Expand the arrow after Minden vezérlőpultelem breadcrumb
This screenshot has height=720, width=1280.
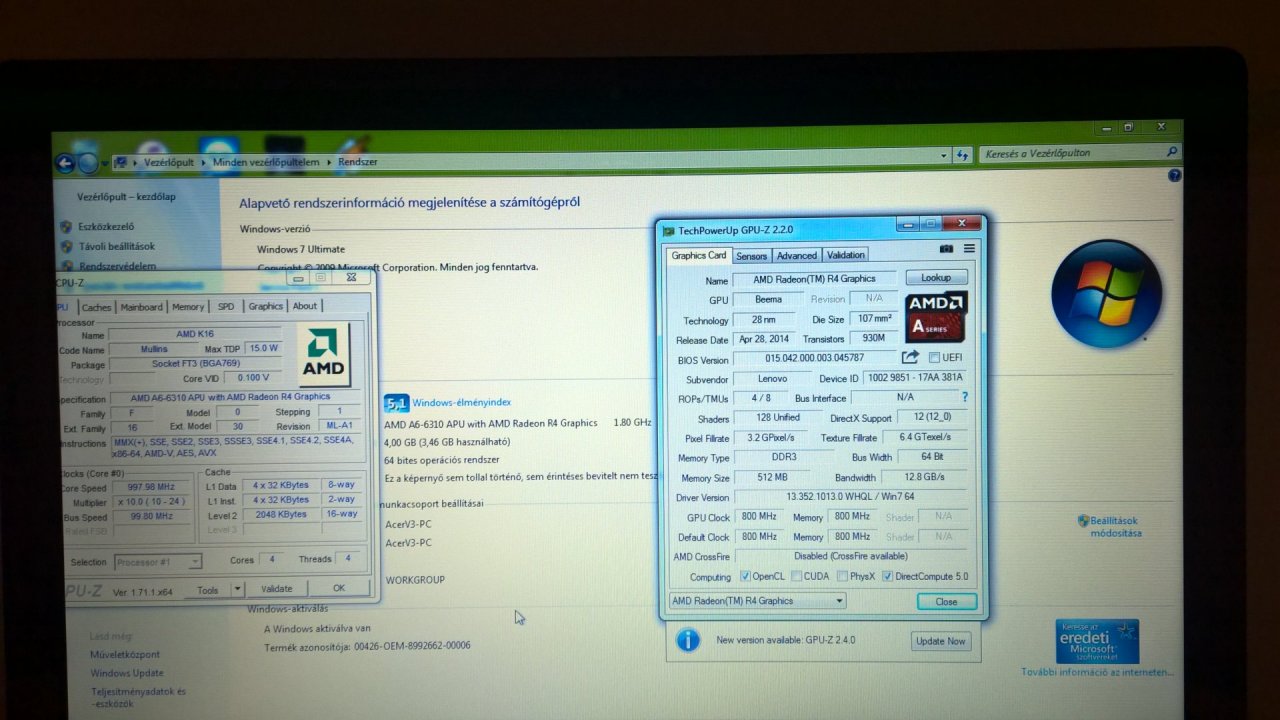click(x=329, y=162)
